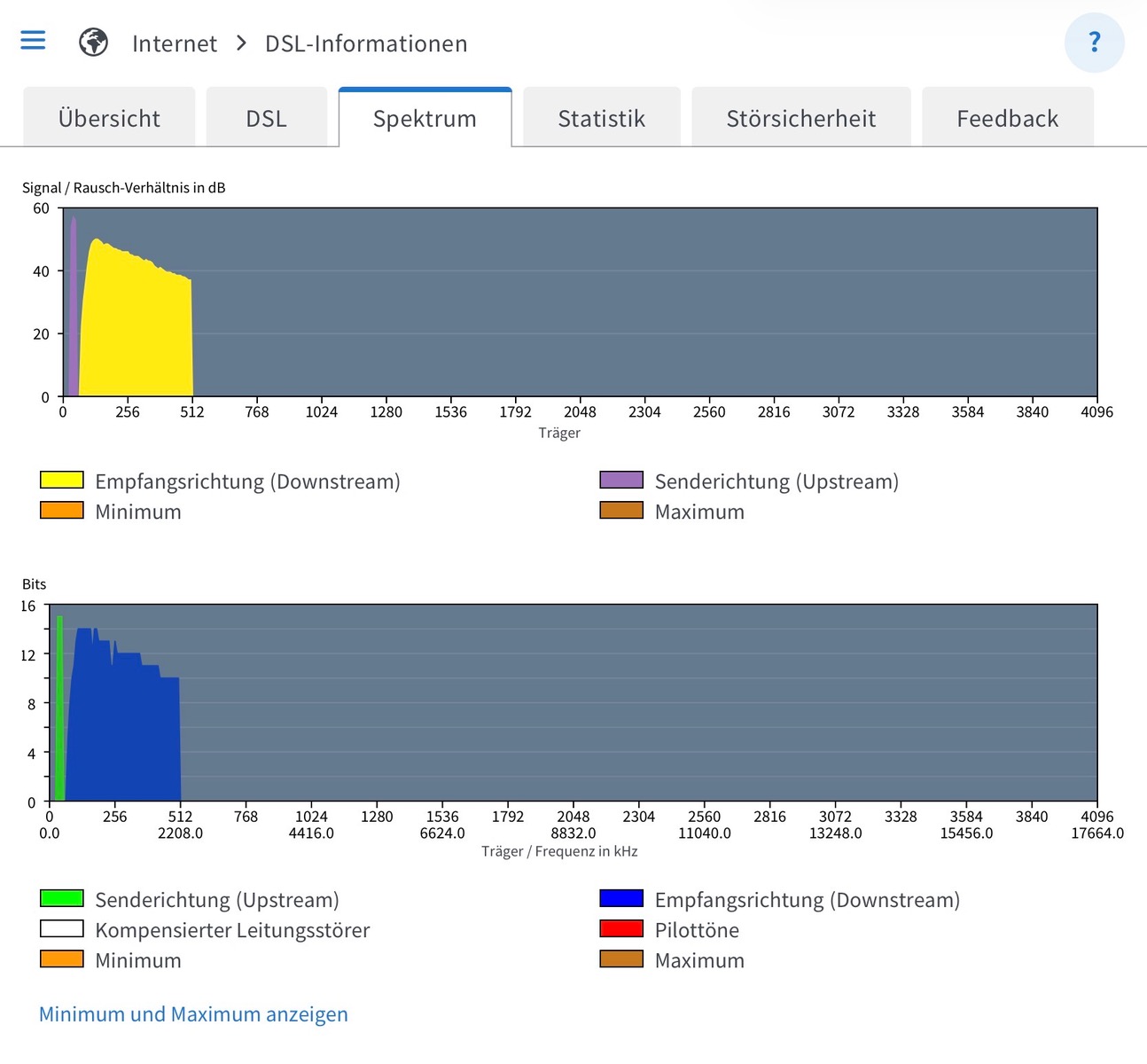Screen dimensions: 1147x1064
Task: Go to the Statistik tab
Action: 601,118
